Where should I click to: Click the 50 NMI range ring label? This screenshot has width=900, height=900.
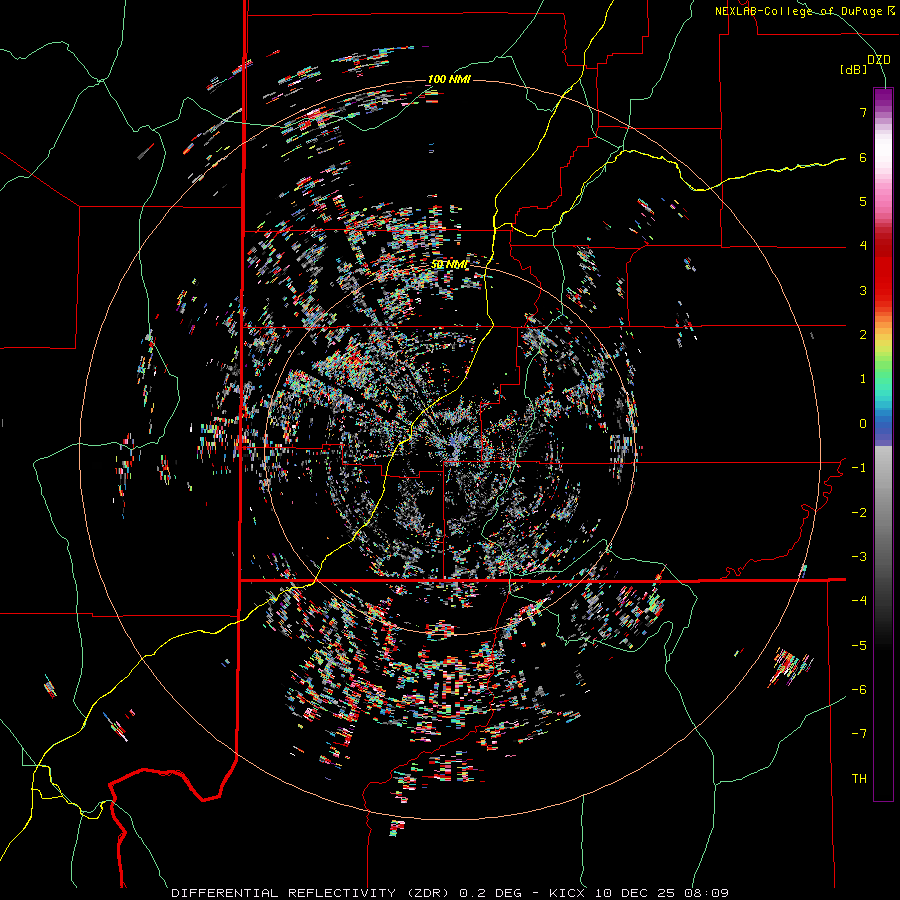(449, 265)
